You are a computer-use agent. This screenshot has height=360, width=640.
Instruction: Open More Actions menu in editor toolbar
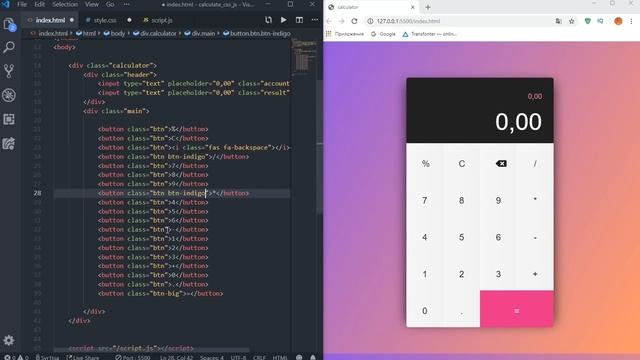pos(315,20)
